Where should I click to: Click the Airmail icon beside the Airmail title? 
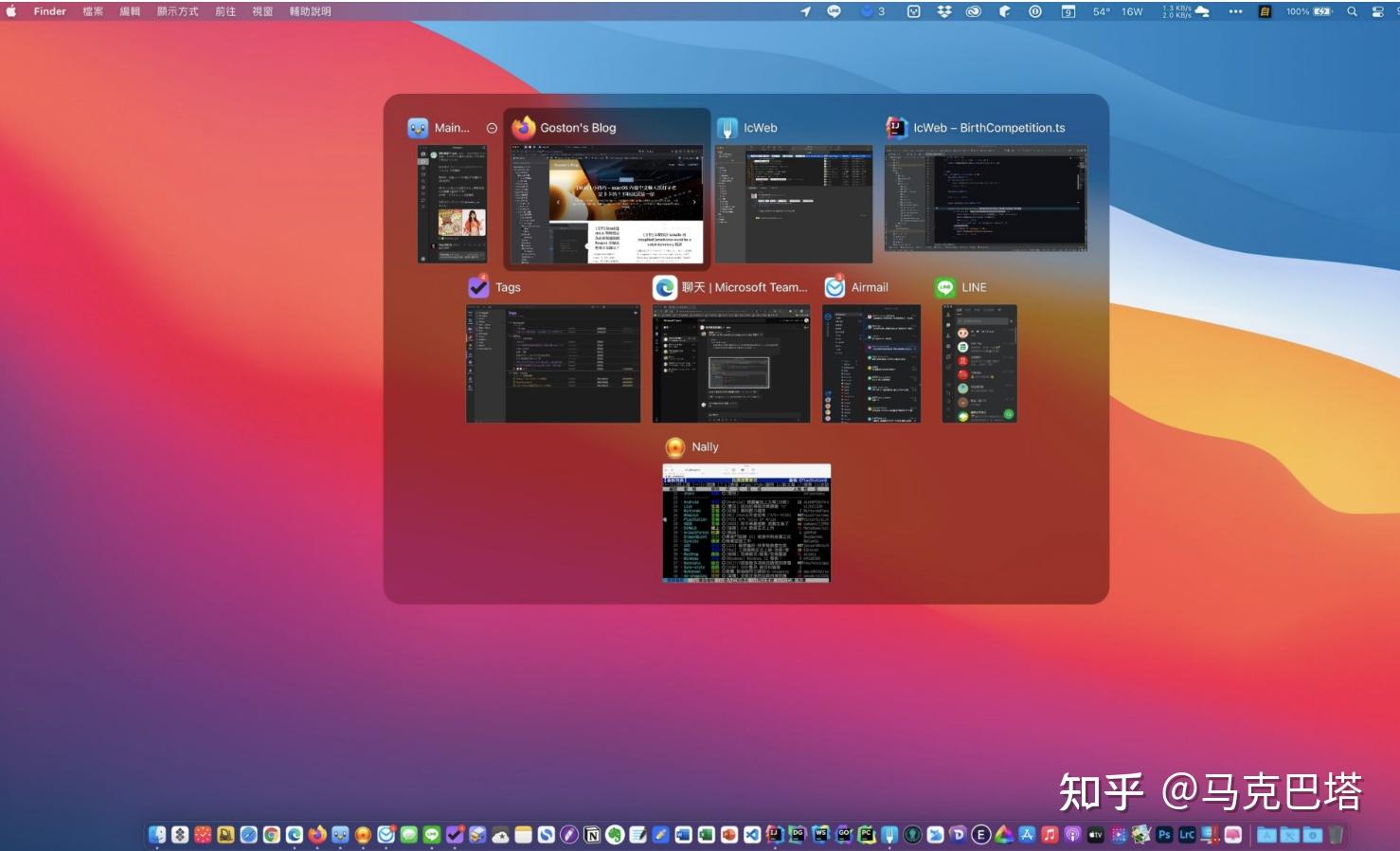(x=835, y=287)
